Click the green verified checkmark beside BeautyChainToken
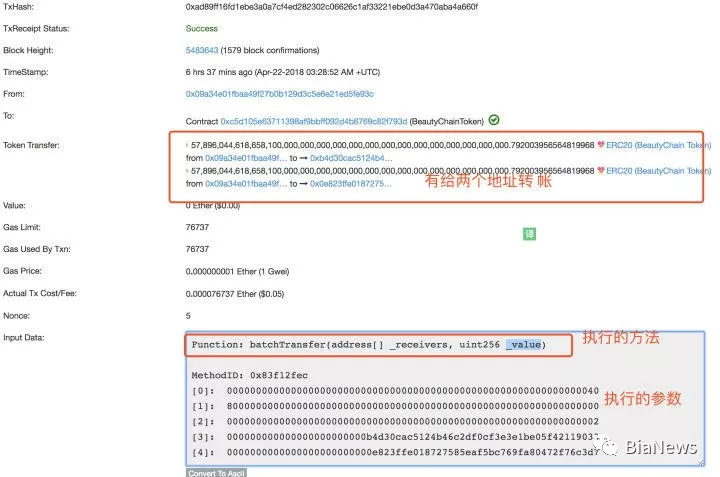The image size is (720, 477). tap(494, 120)
